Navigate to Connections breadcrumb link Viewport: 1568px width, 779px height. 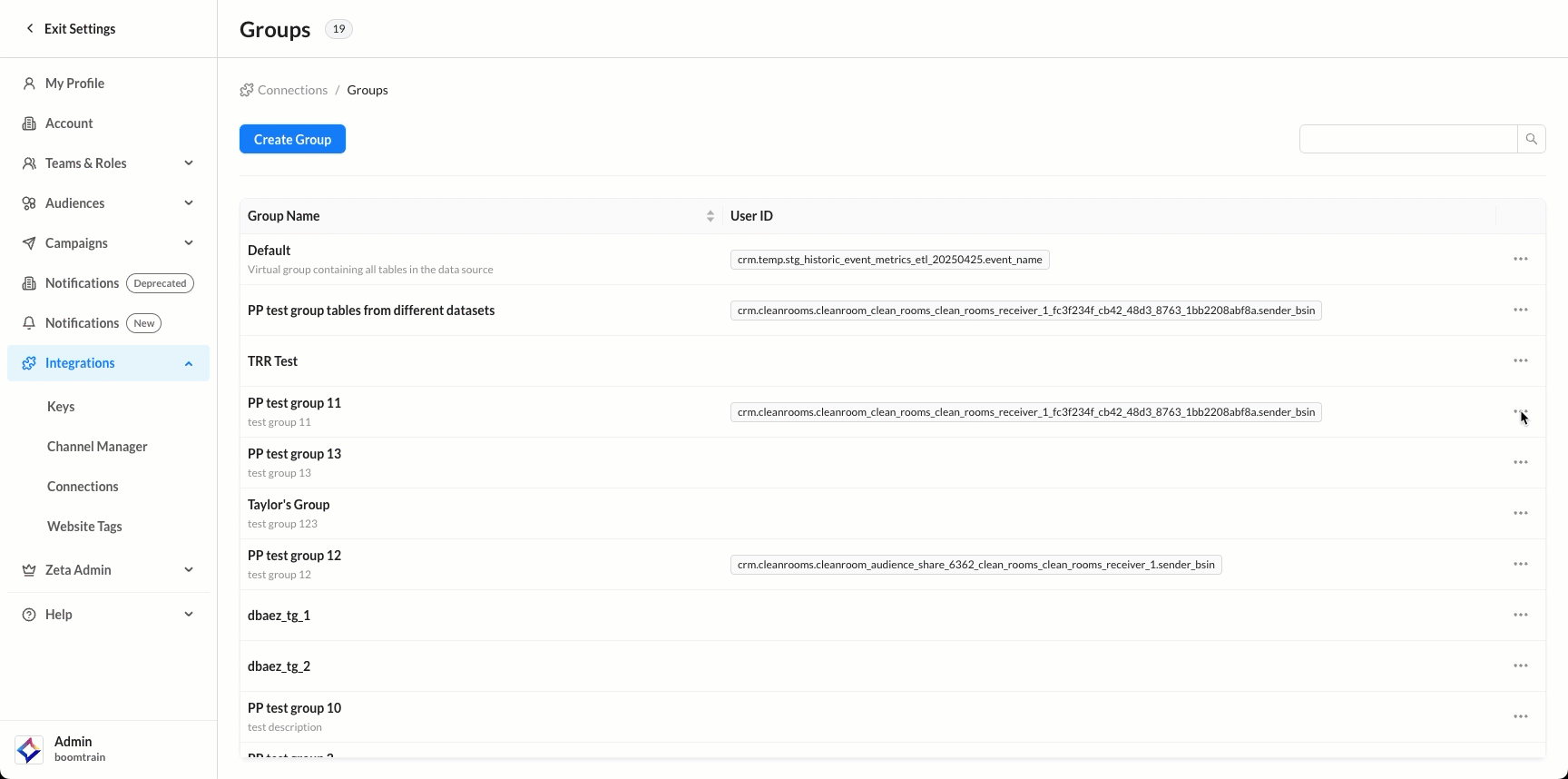pos(291,90)
